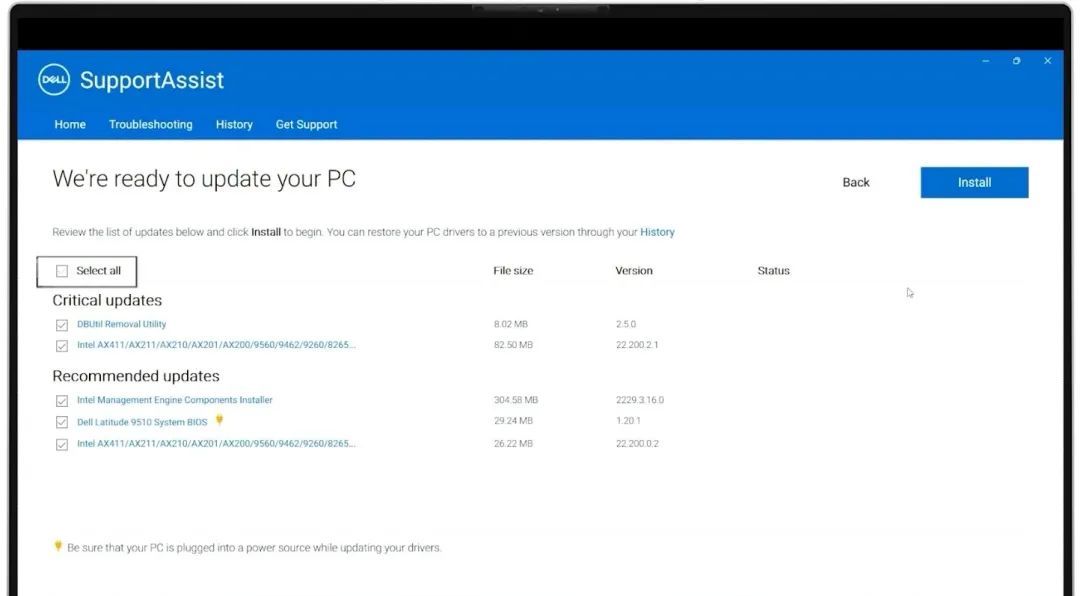Image resolution: width=1080 pixels, height=596 pixels.
Task: Click the Critical updates heading
Action: (107, 300)
